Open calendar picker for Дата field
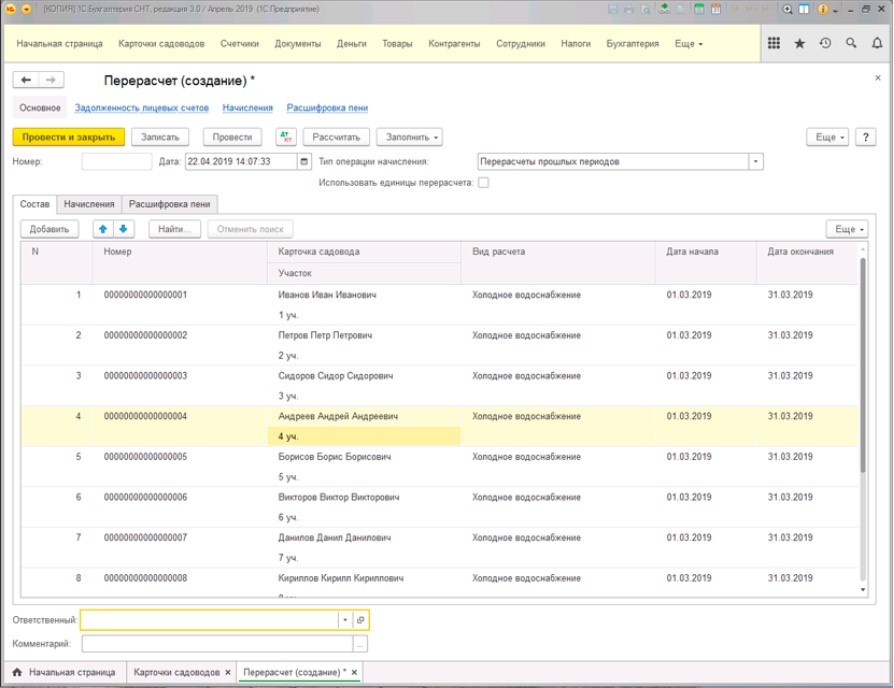This screenshot has width=894, height=688. [305, 161]
